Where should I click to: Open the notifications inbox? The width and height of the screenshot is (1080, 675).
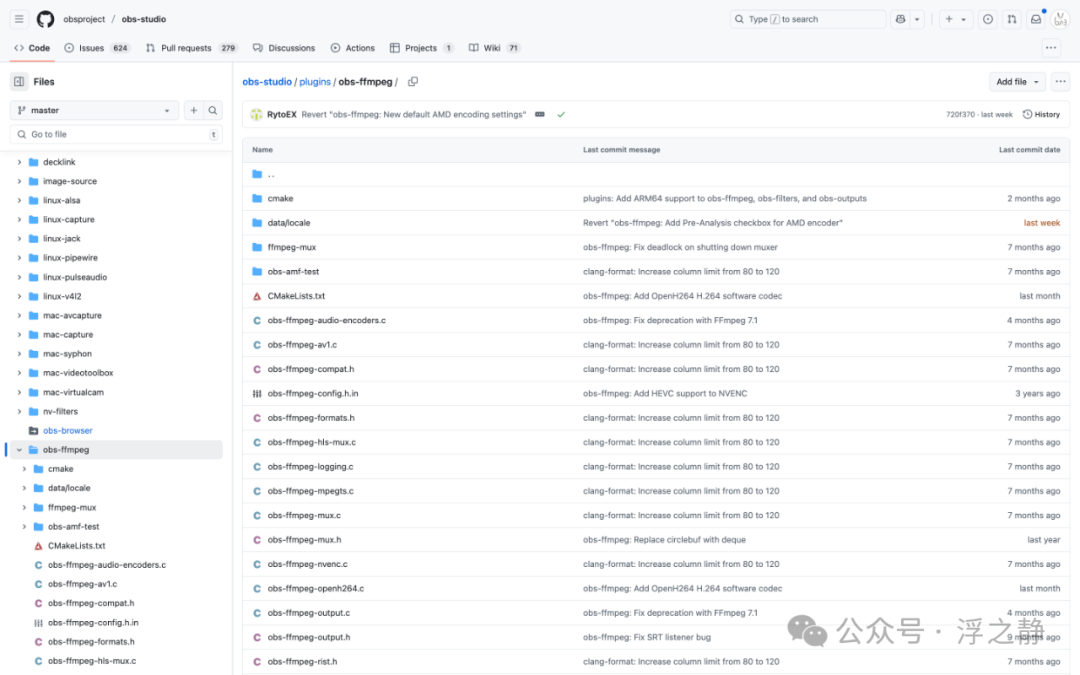coord(1036,19)
